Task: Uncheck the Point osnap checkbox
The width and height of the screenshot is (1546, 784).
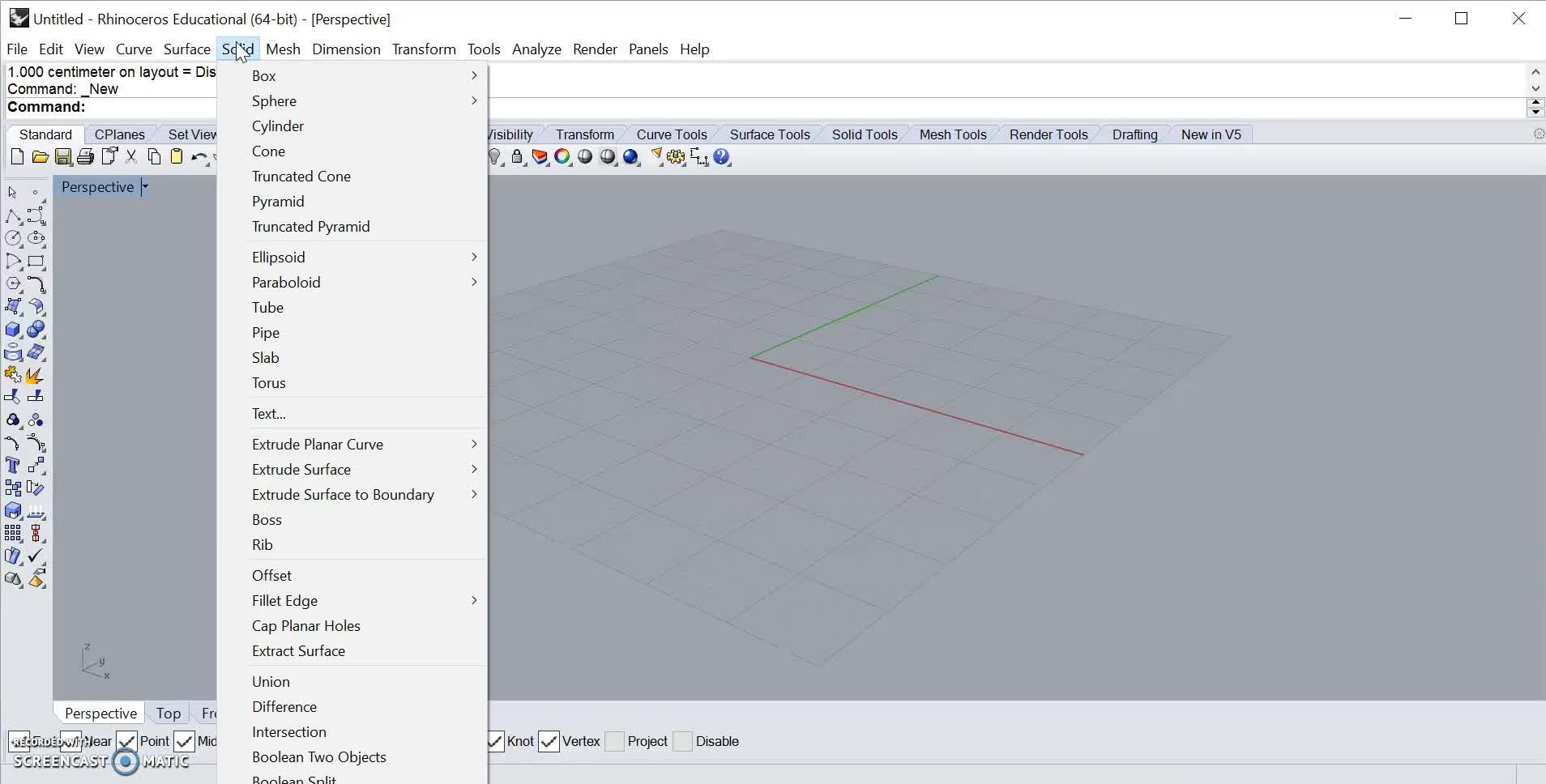Action: pyautogui.click(x=126, y=741)
